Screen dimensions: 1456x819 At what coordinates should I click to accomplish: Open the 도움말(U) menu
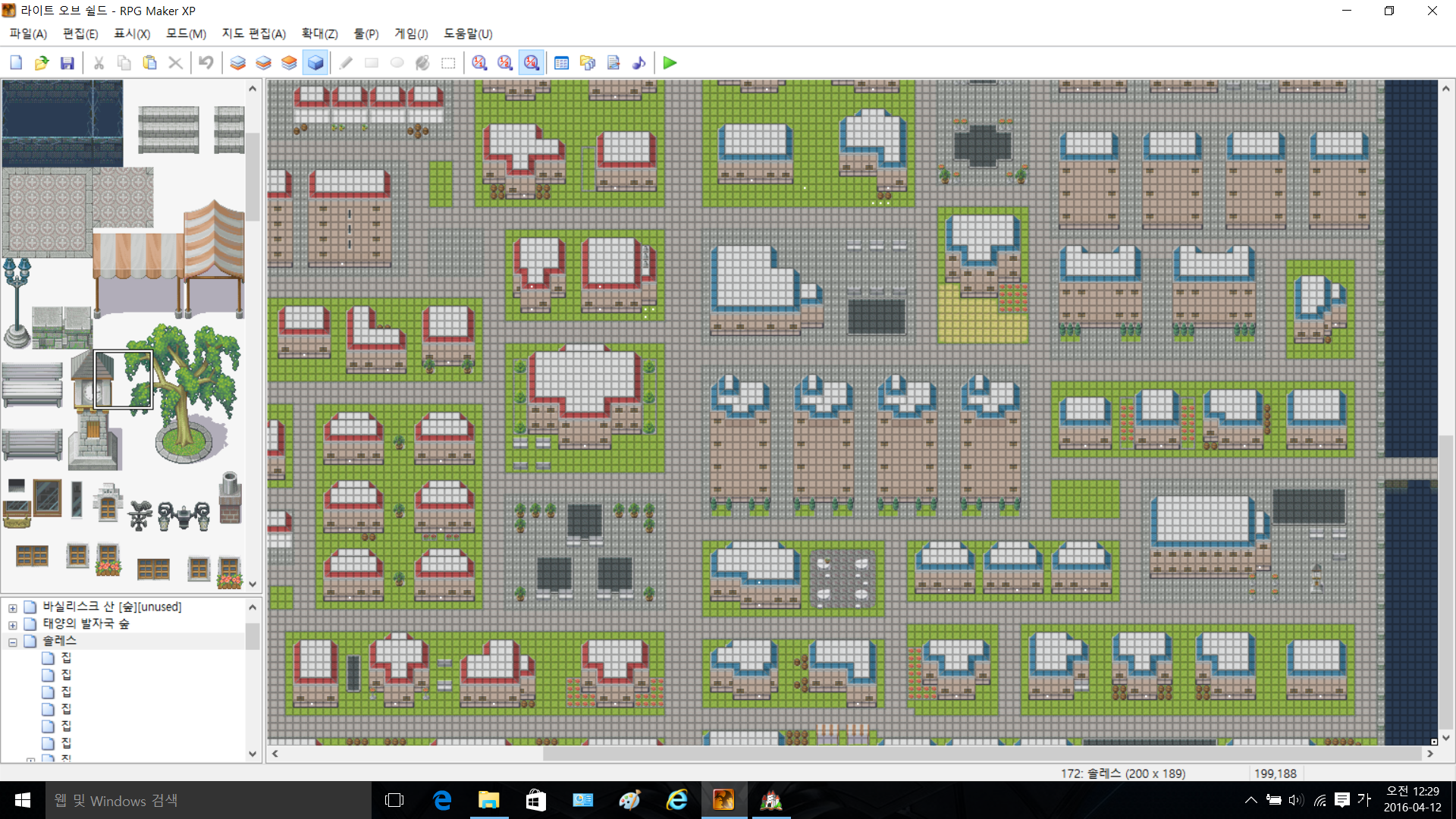(468, 34)
